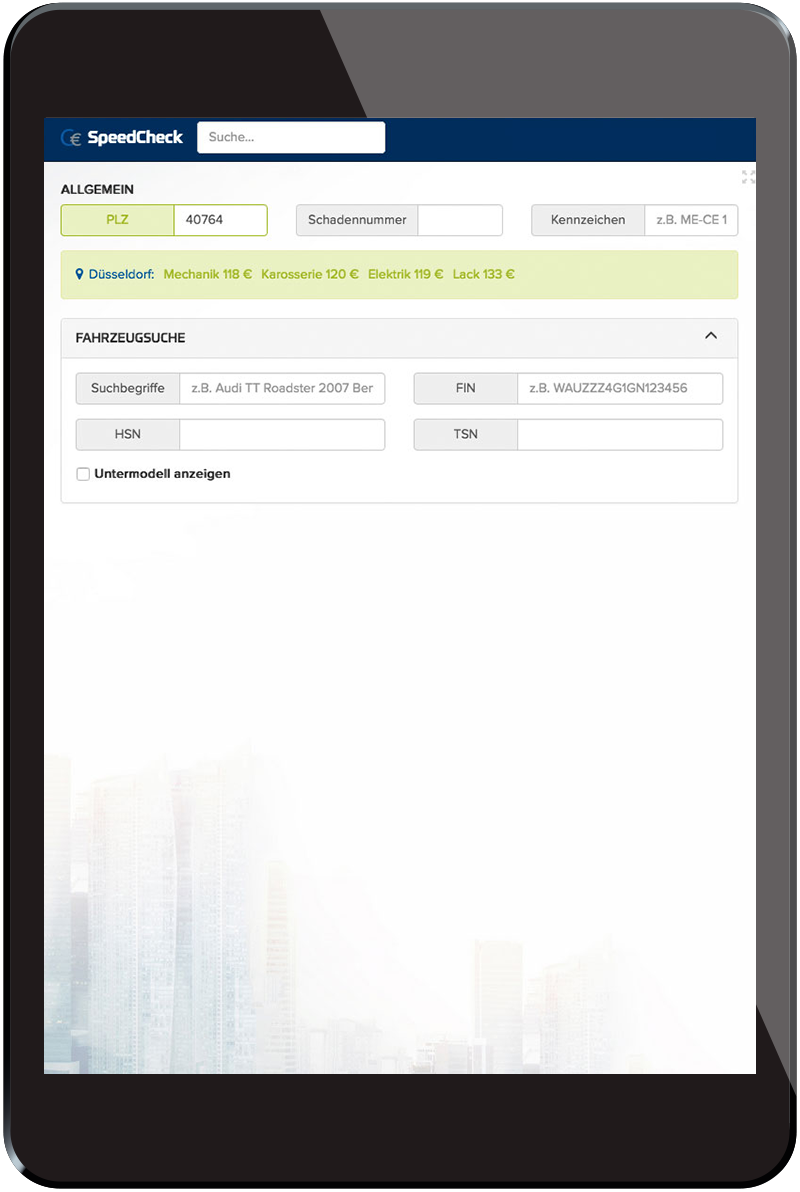Image resolution: width=800 pixels, height=1192 pixels.
Task: Click the Lack 133 € rate
Action: (x=484, y=274)
